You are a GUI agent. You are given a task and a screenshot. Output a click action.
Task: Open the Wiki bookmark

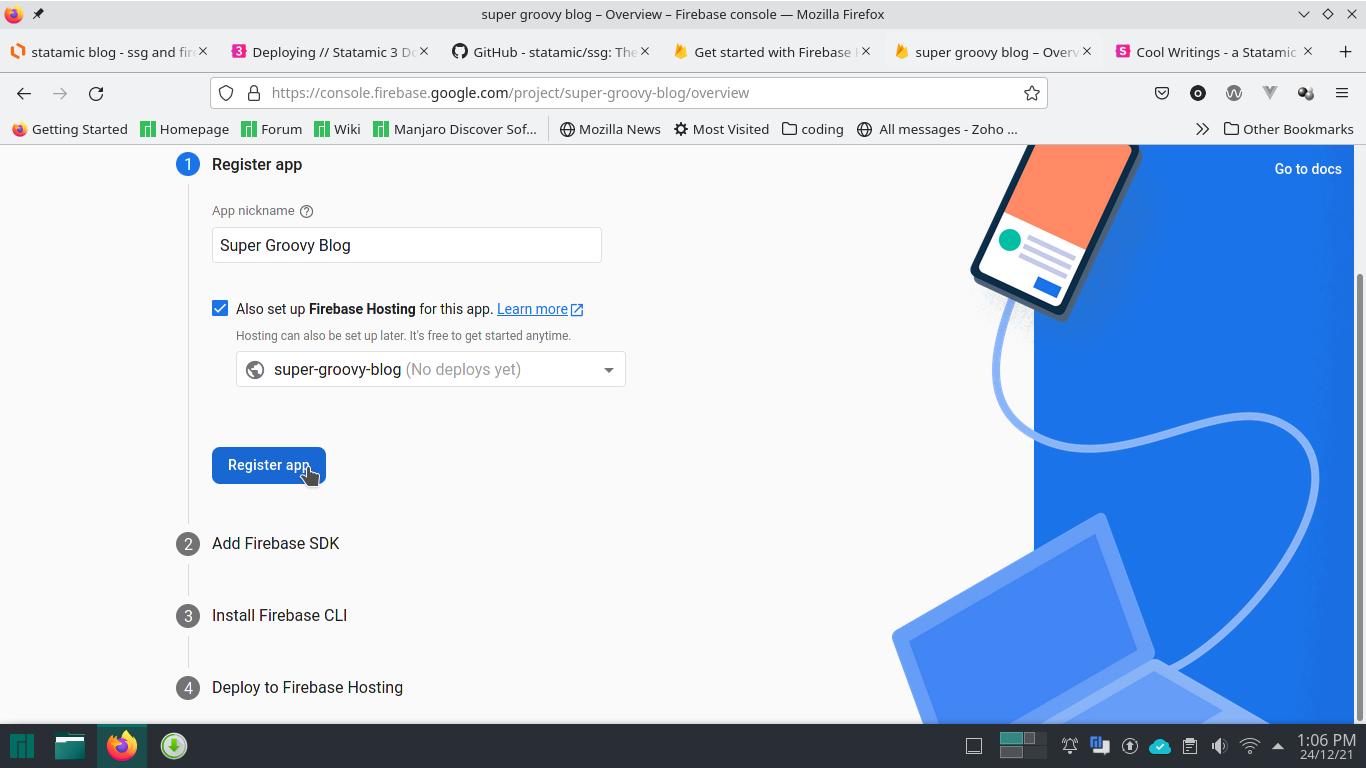point(337,129)
